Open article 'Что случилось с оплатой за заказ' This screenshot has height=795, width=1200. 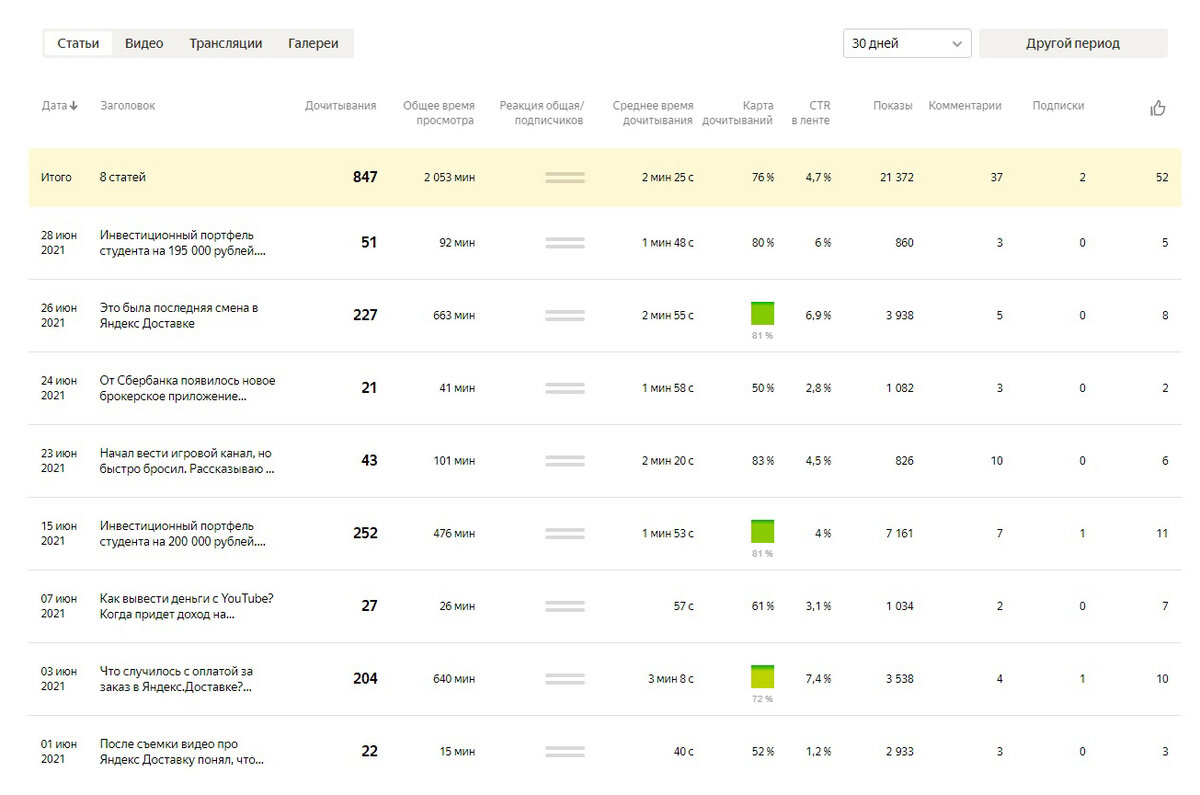176,678
